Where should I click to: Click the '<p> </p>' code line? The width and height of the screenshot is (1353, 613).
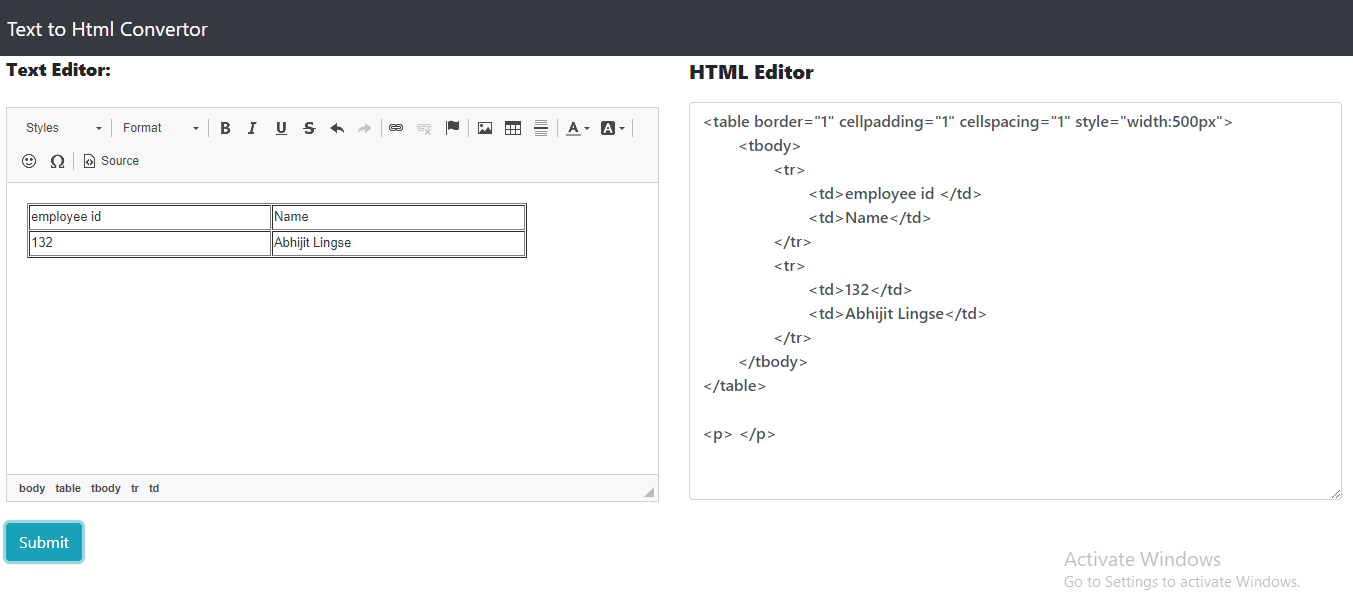click(x=739, y=434)
